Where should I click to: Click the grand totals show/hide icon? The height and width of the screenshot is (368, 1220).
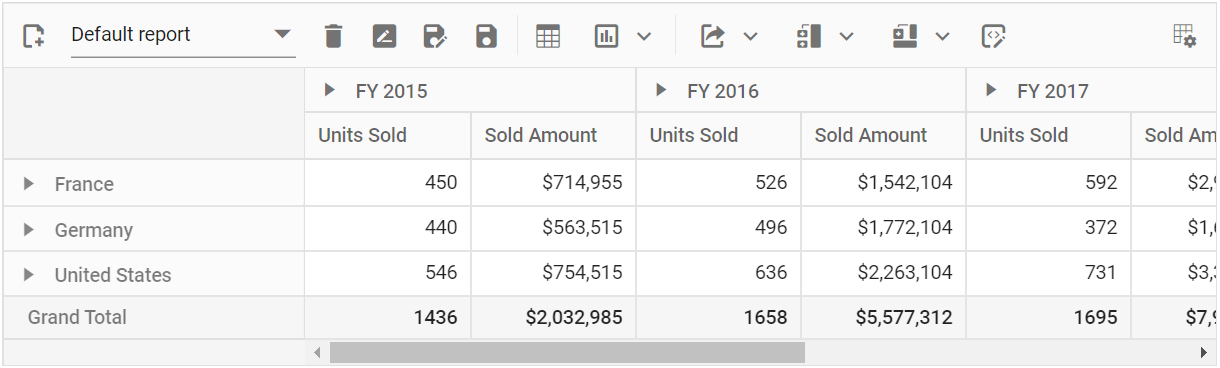(905, 37)
